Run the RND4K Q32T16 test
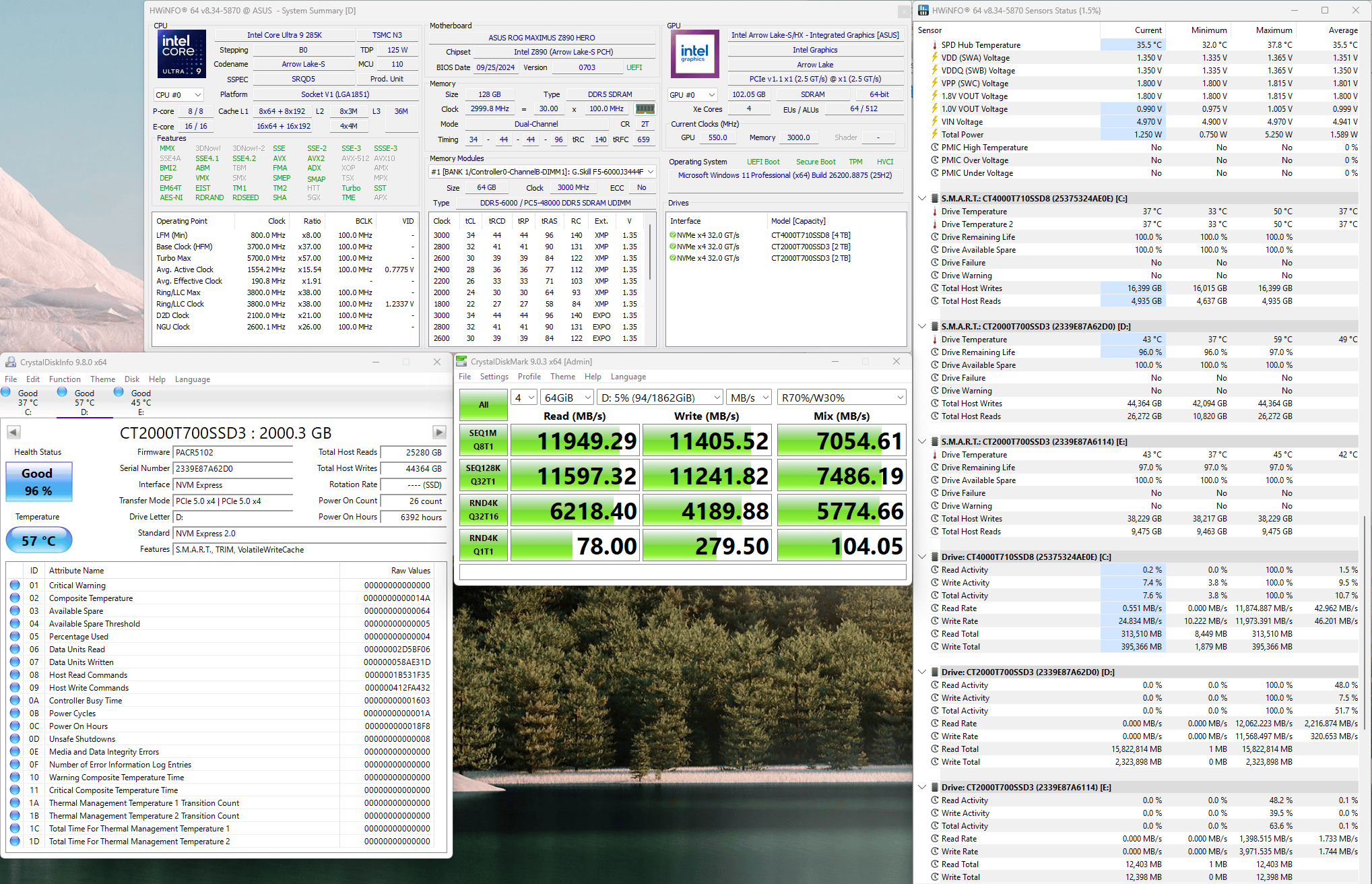This screenshot has height=884, width=1372. point(484,510)
